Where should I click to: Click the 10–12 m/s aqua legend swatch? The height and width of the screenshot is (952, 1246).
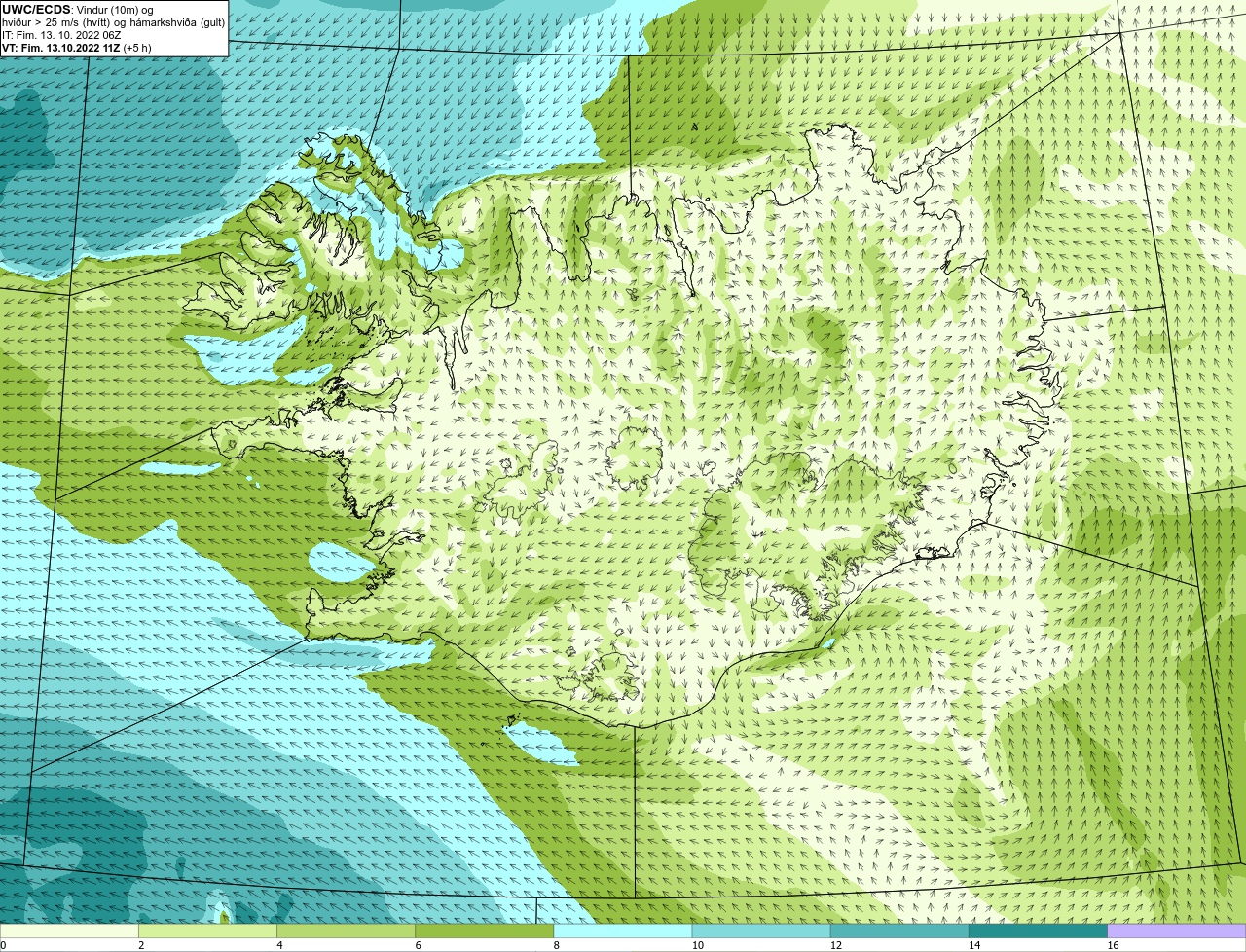(761, 932)
